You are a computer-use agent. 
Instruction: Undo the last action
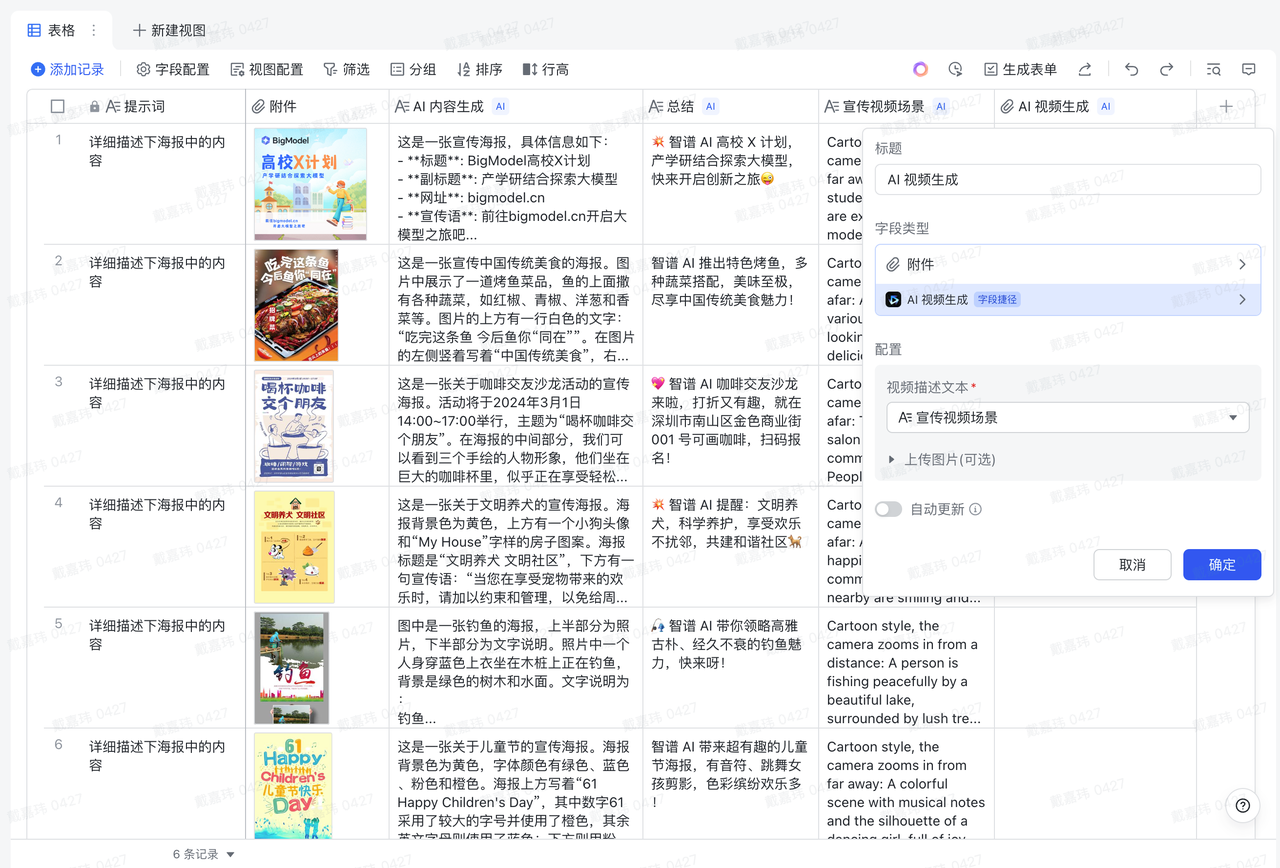coord(1131,69)
